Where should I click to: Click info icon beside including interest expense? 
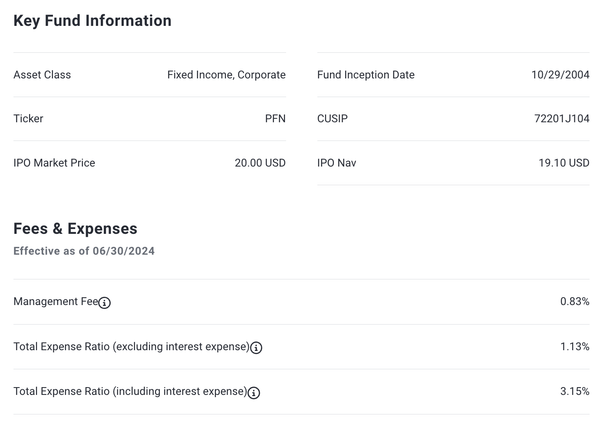pos(254,393)
